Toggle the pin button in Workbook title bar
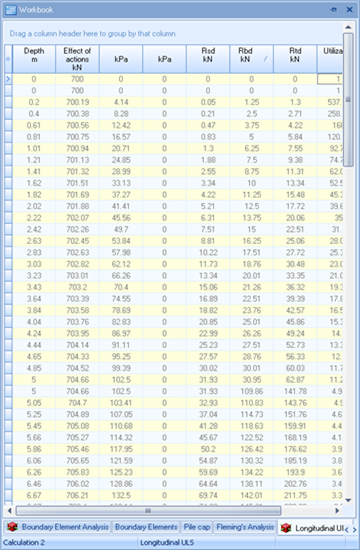Screen dimensions: 360x550 334,9
